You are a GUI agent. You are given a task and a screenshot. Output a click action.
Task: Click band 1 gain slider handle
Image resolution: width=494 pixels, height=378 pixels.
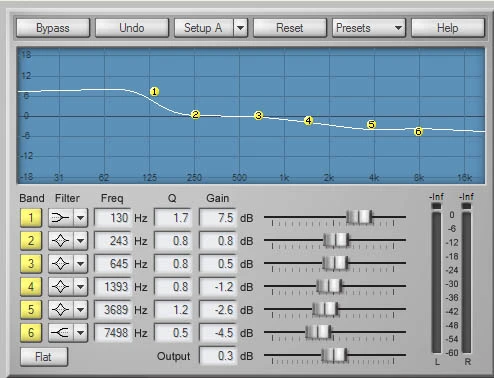click(359, 217)
